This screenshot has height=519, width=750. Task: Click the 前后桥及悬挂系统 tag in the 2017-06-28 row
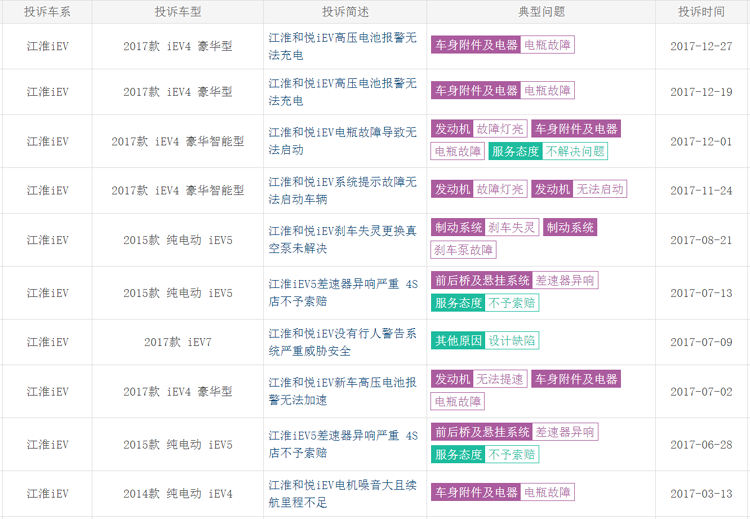click(482, 432)
